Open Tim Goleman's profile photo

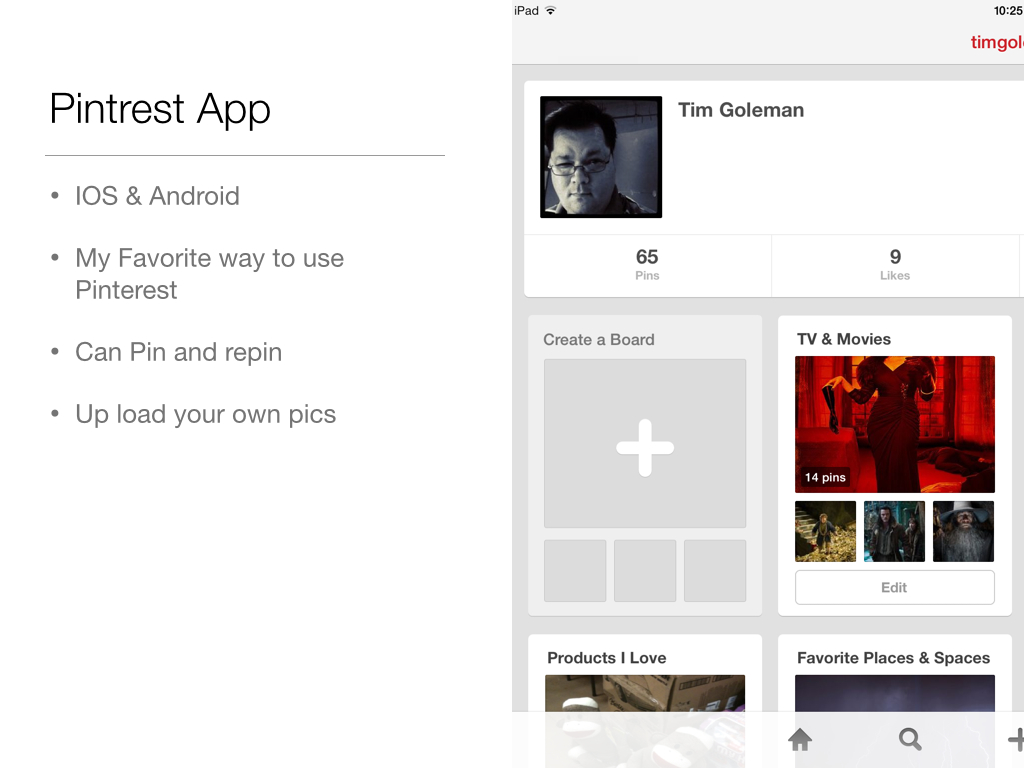(601, 157)
